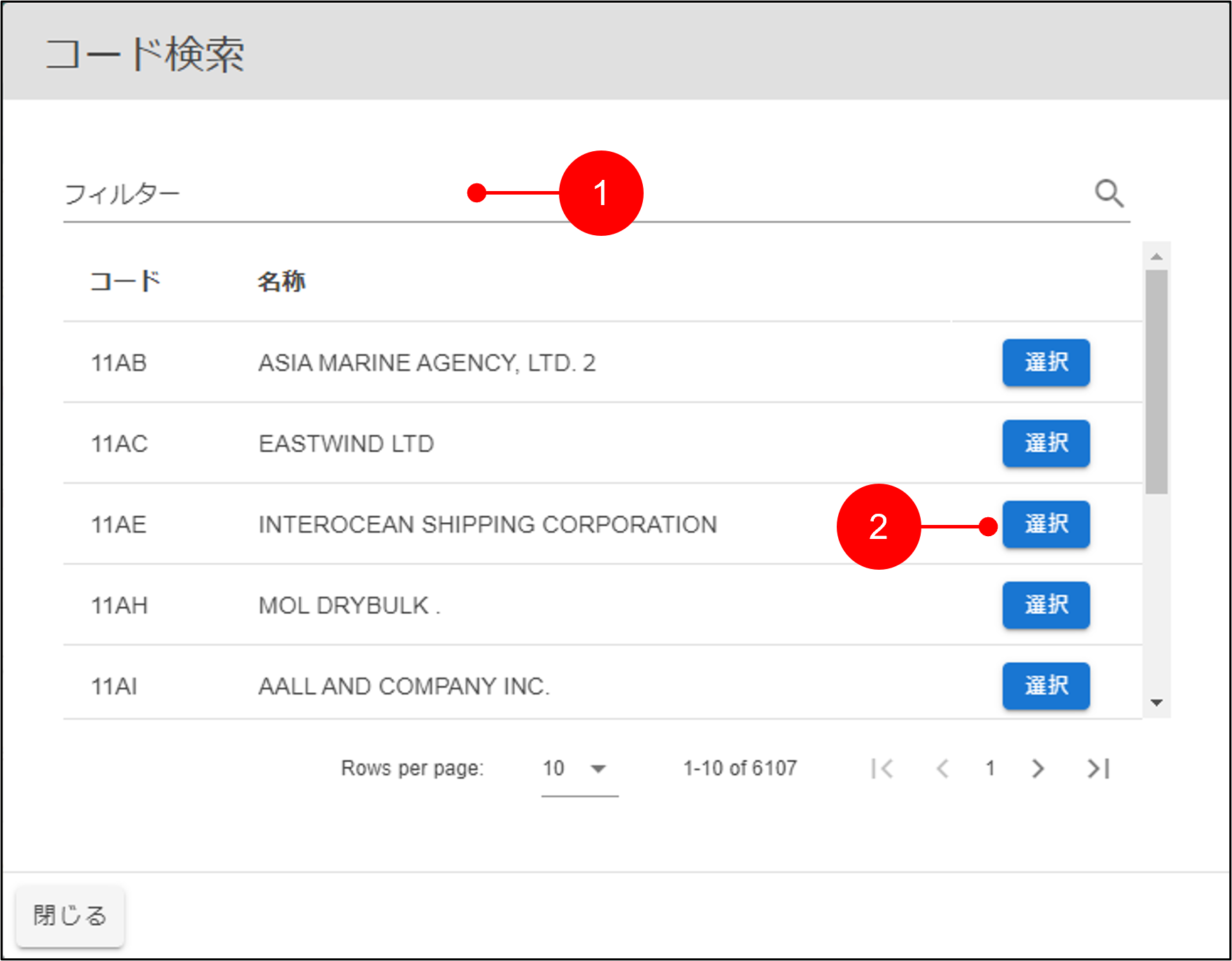Click the 名称 column header

[281, 281]
